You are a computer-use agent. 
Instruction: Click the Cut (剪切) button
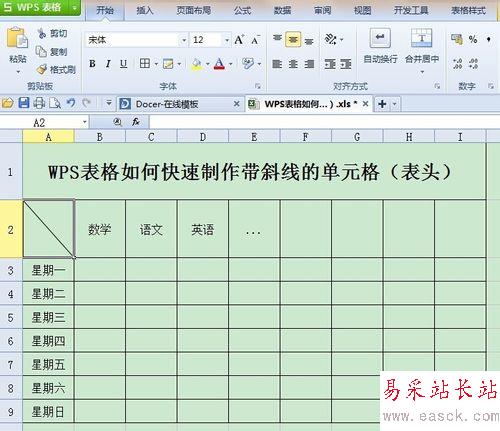(x=52, y=33)
